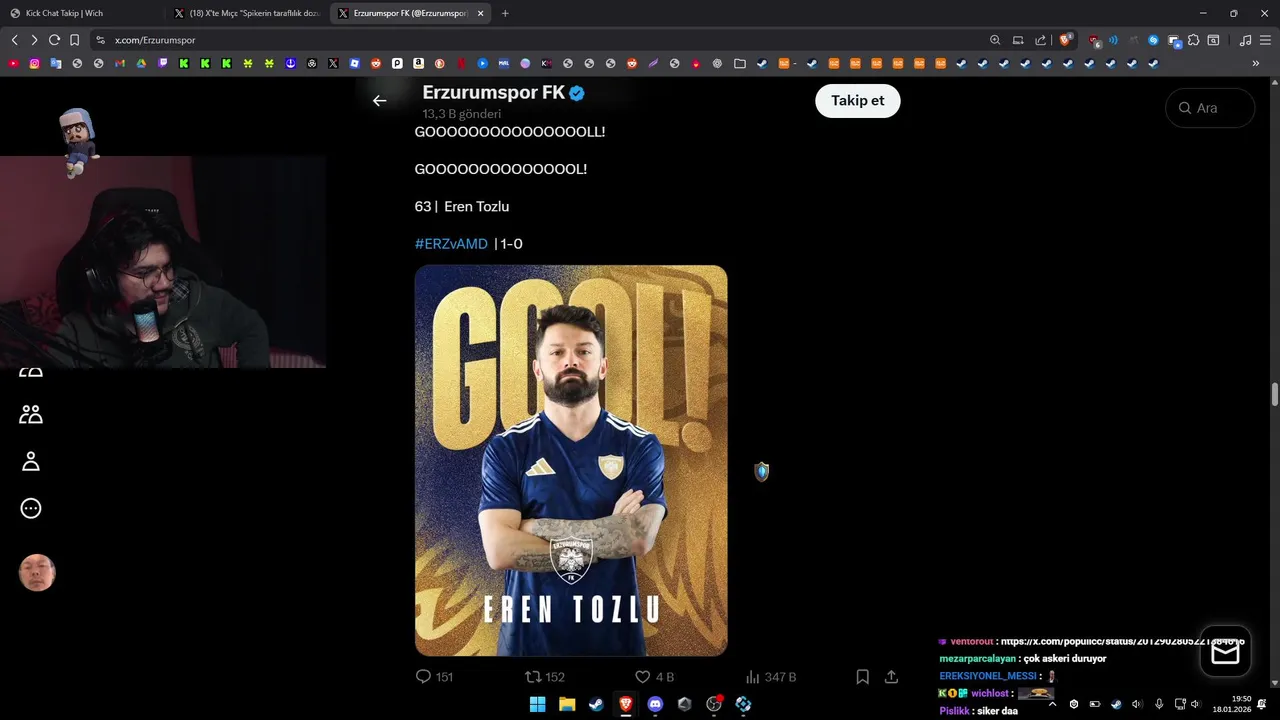Click the Erzurumspor FK profile name header
This screenshot has width=1280, height=720.
(x=494, y=93)
